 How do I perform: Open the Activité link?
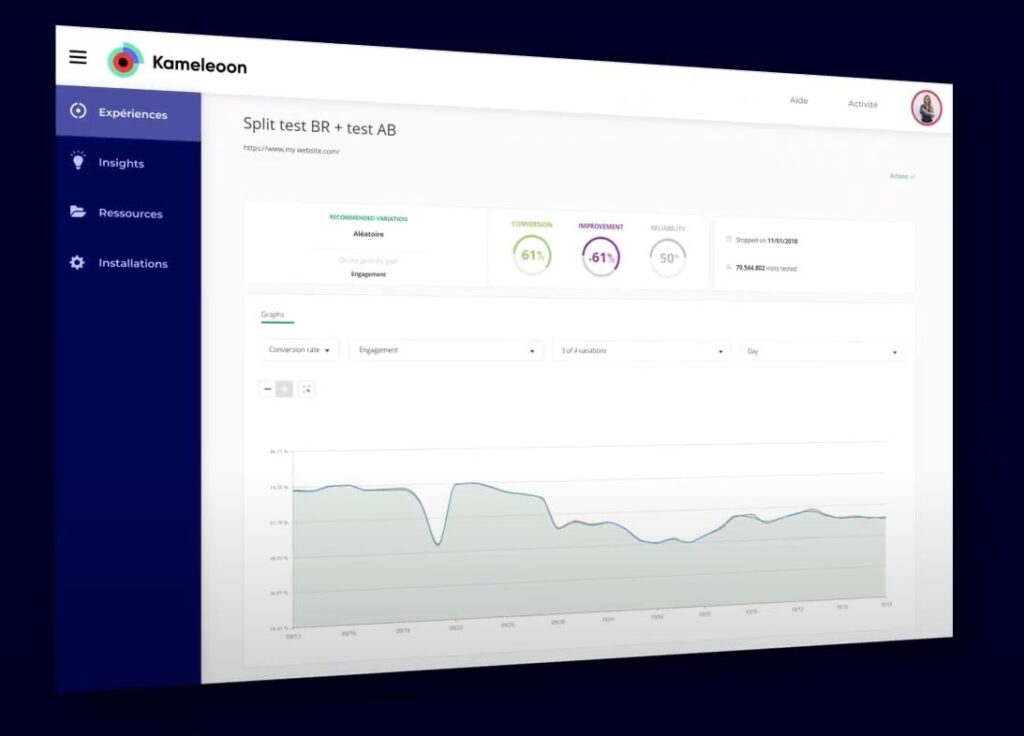863,104
